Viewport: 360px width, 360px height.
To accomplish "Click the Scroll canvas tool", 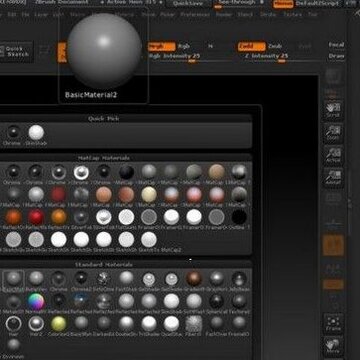I will 333,109.
